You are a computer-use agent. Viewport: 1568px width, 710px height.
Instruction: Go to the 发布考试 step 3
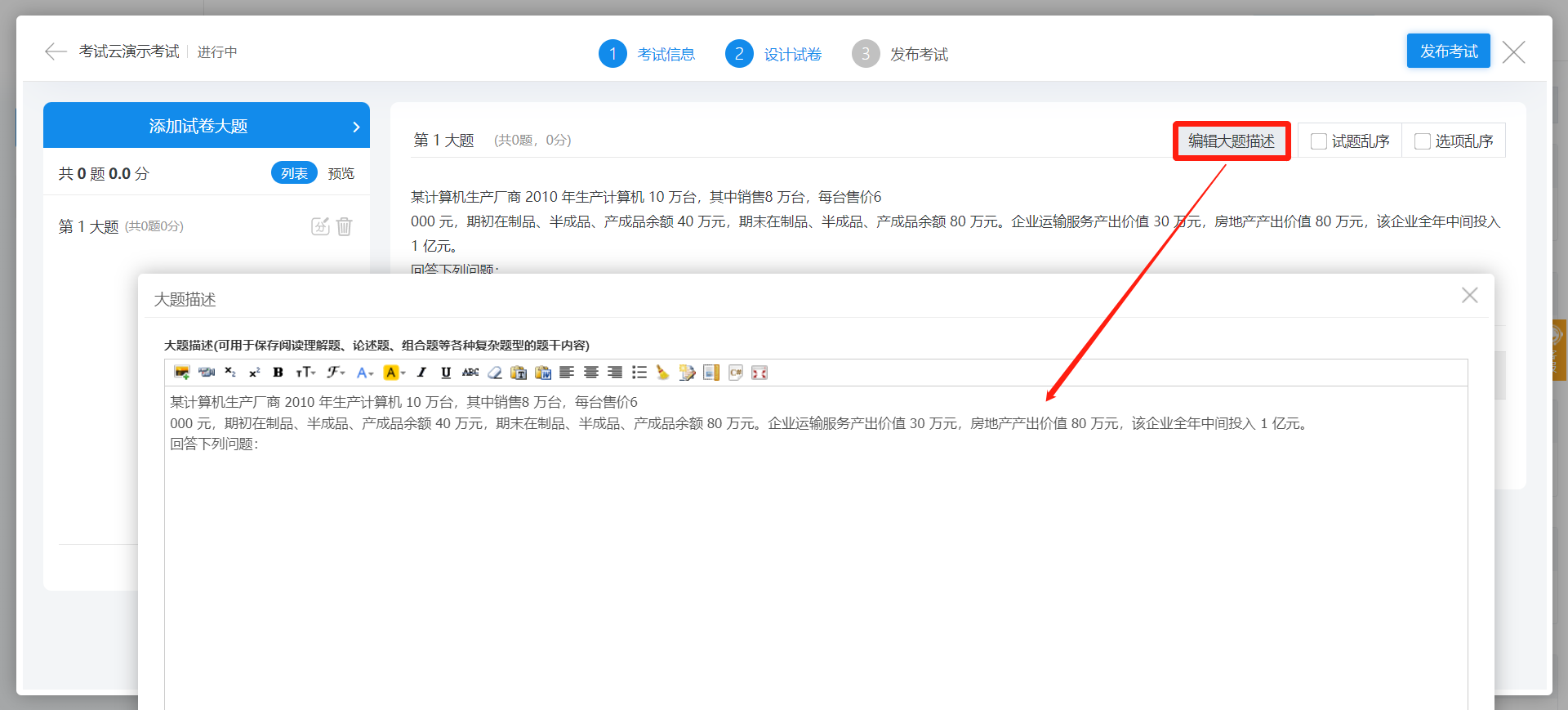click(x=919, y=54)
